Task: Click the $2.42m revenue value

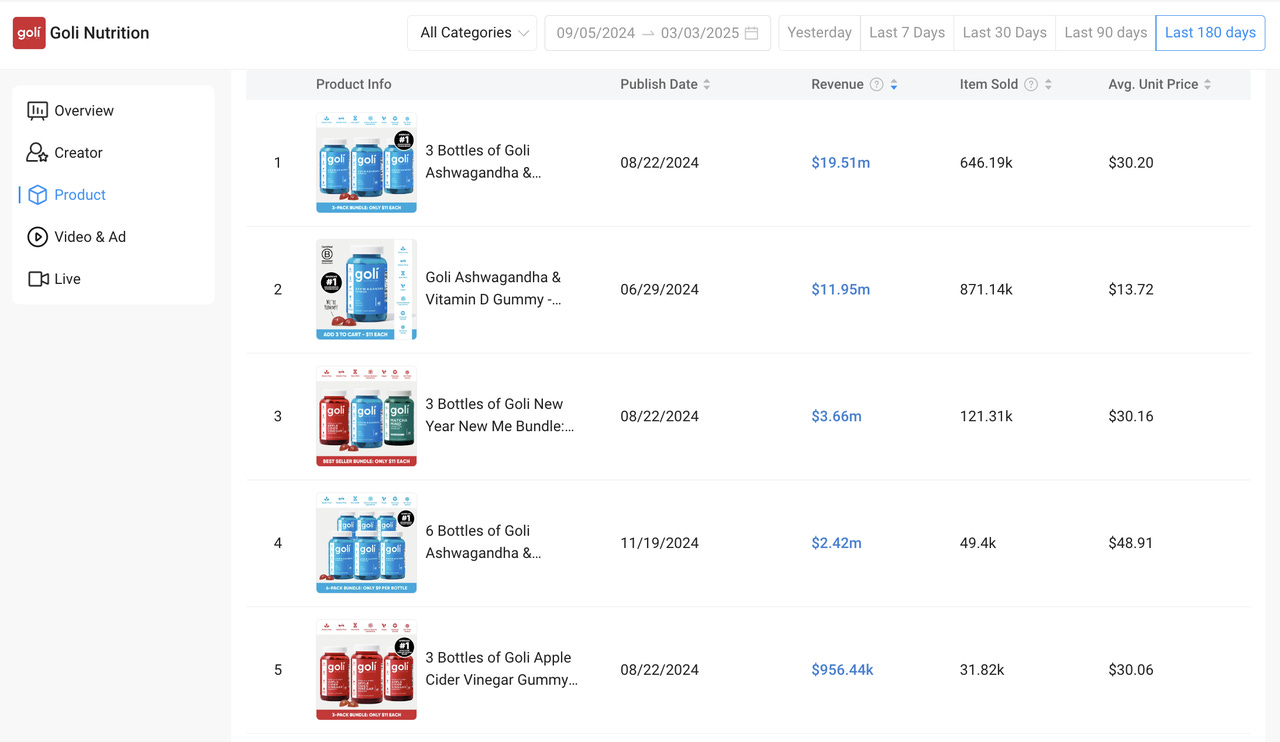Action: [837, 543]
